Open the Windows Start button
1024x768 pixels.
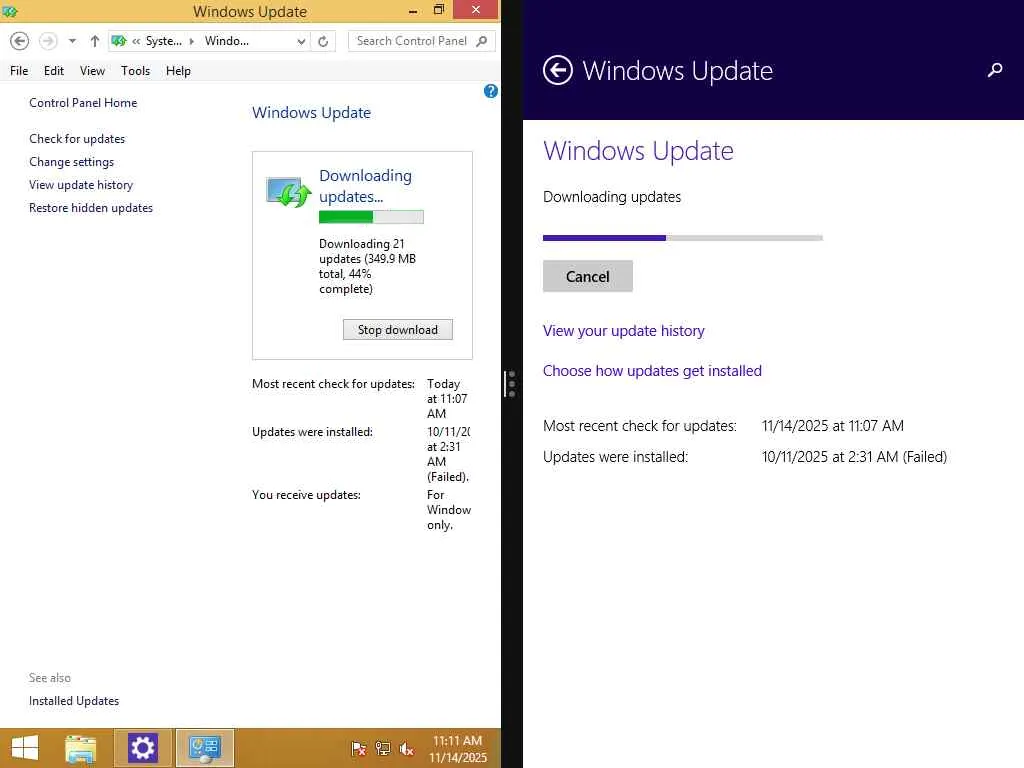pos(25,748)
